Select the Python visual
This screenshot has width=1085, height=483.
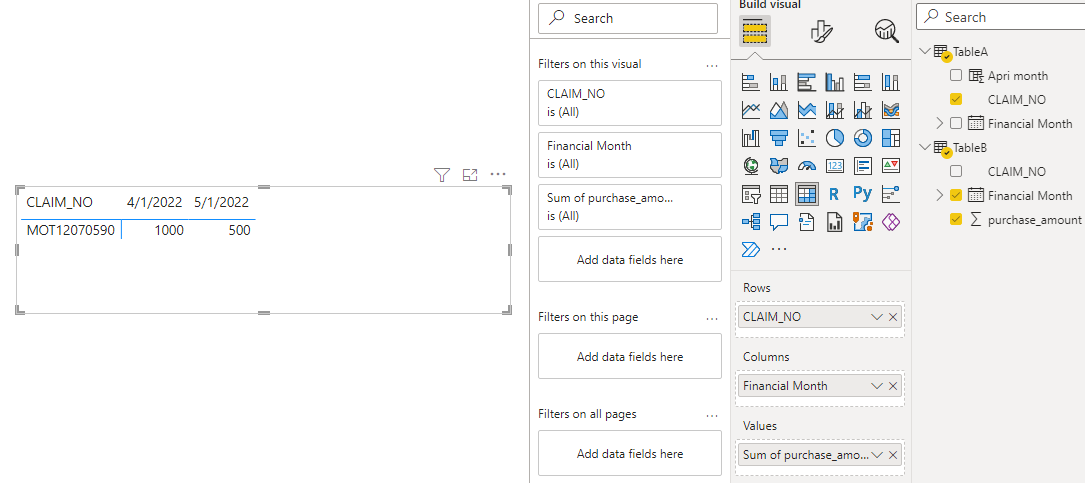click(x=863, y=194)
